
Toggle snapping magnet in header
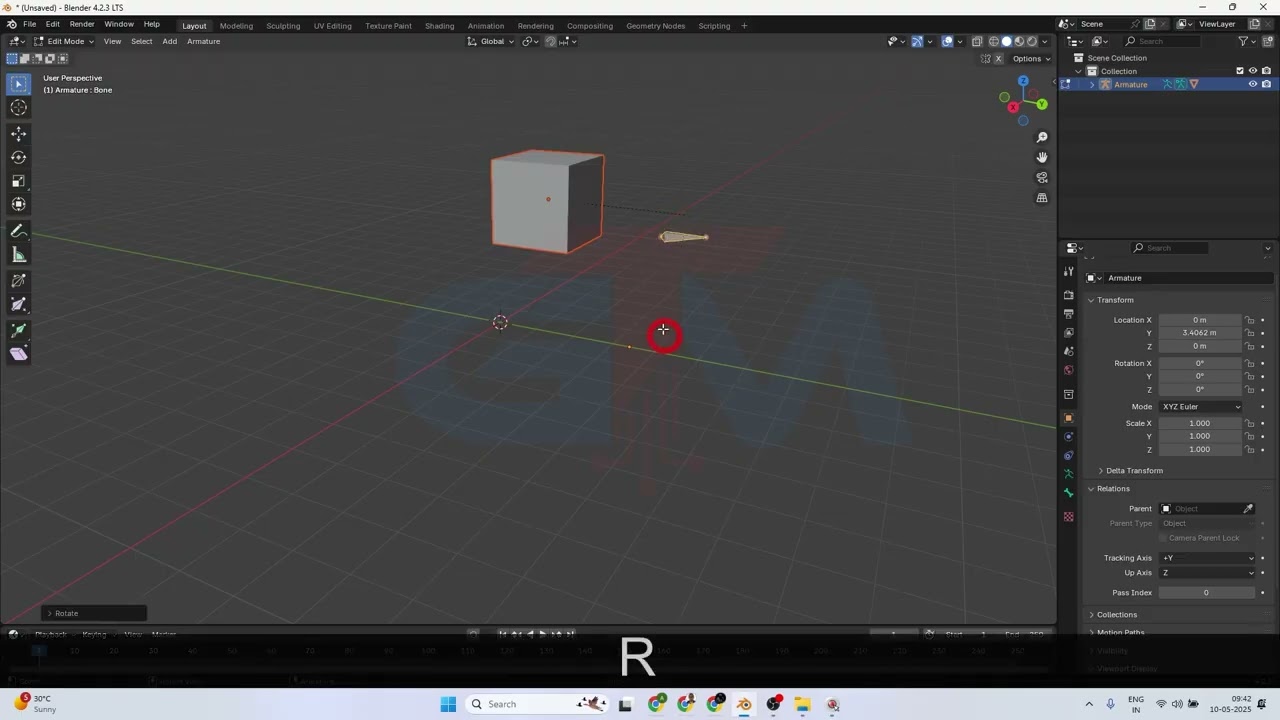pyautogui.click(x=550, y=41)
